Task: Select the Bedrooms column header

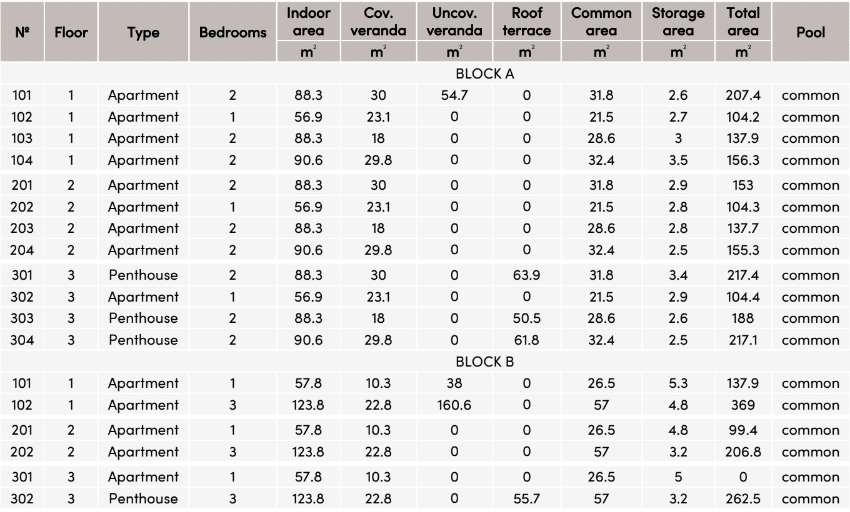Action: tap(233, 32)
